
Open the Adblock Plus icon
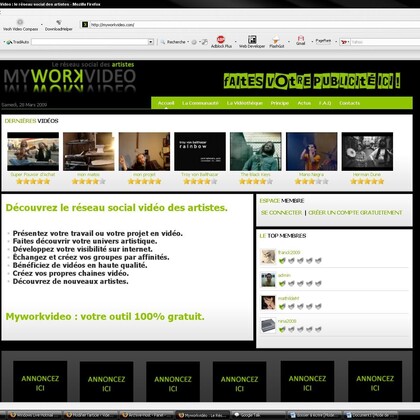(x=221, y=39)
